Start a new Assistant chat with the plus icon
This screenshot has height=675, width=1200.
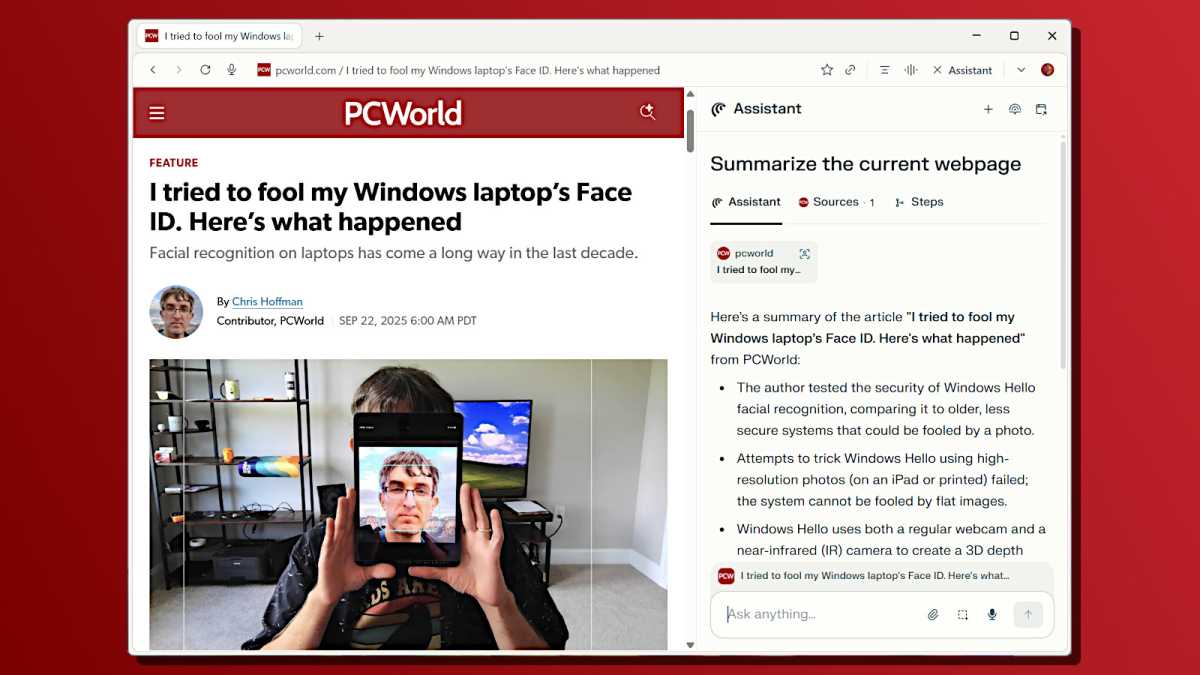coord(988,109)
